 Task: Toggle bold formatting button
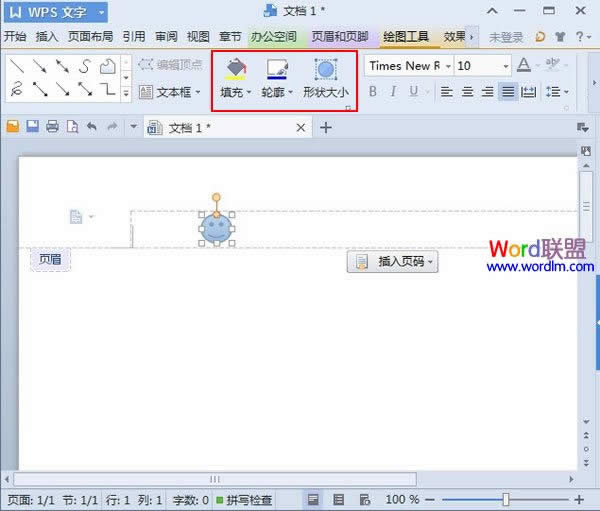point(373,92)
